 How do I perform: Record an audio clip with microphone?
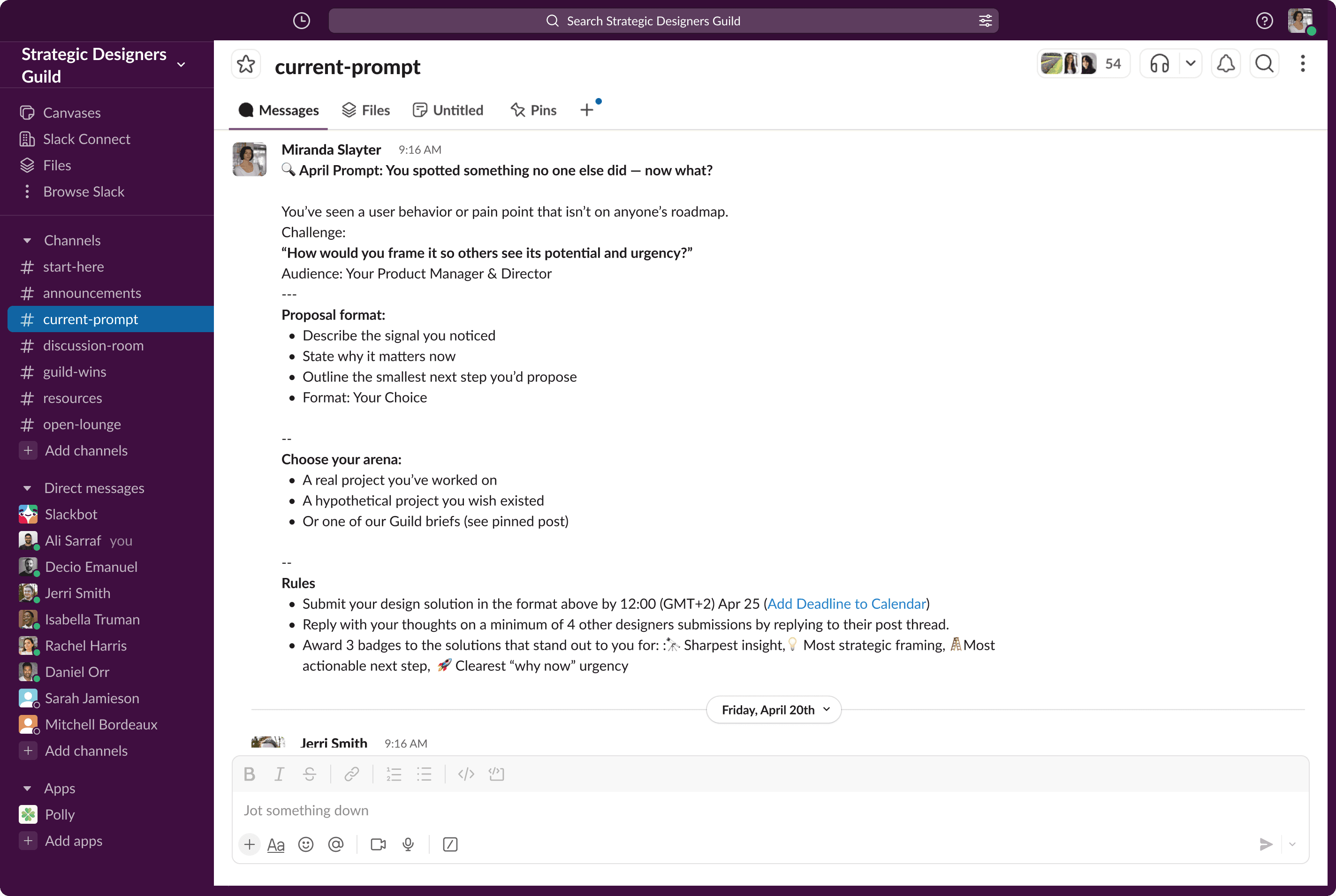[x=408, y=844]
